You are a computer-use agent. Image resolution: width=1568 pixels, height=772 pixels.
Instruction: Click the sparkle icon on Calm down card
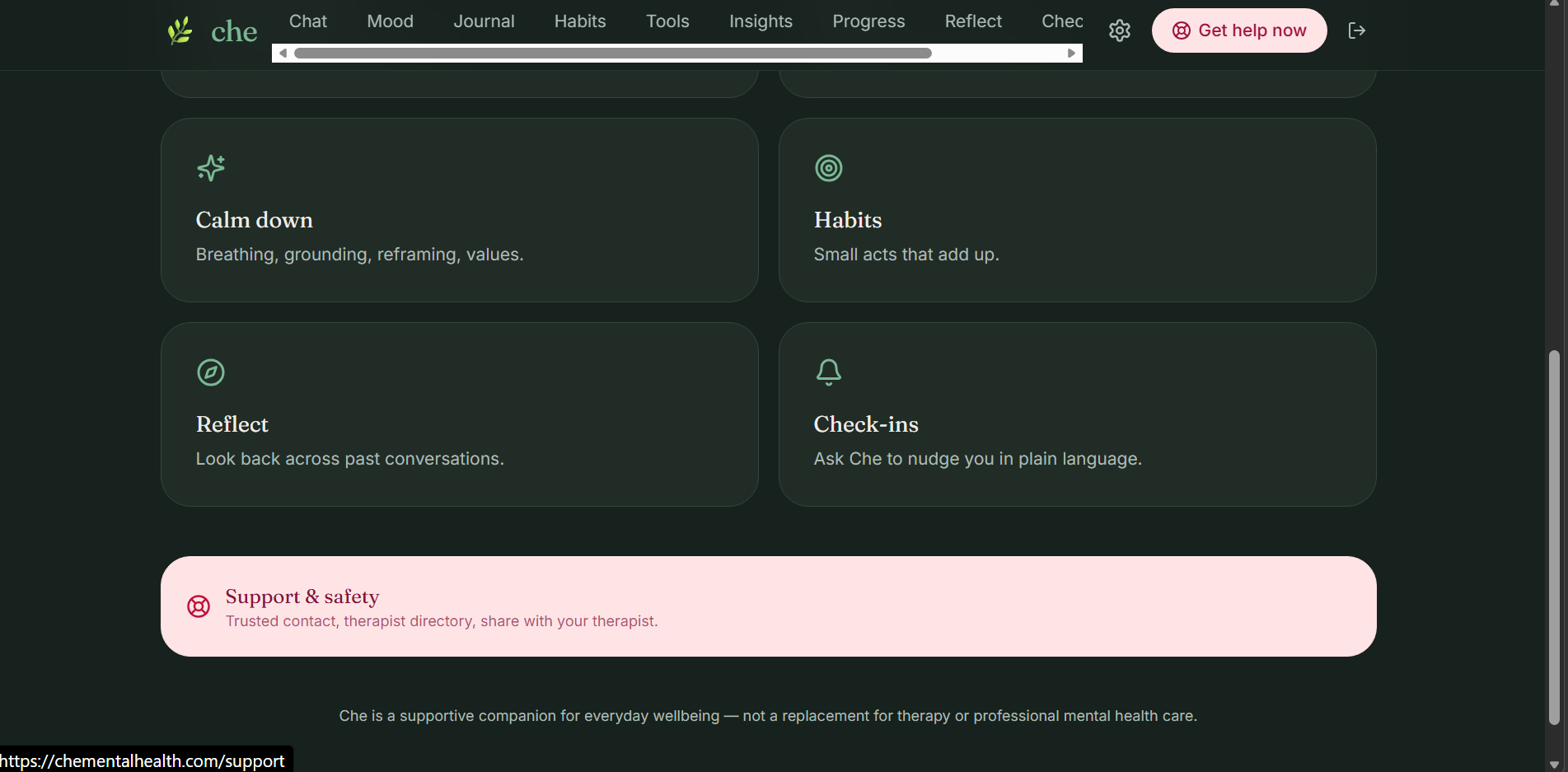(x=211, y=168)
